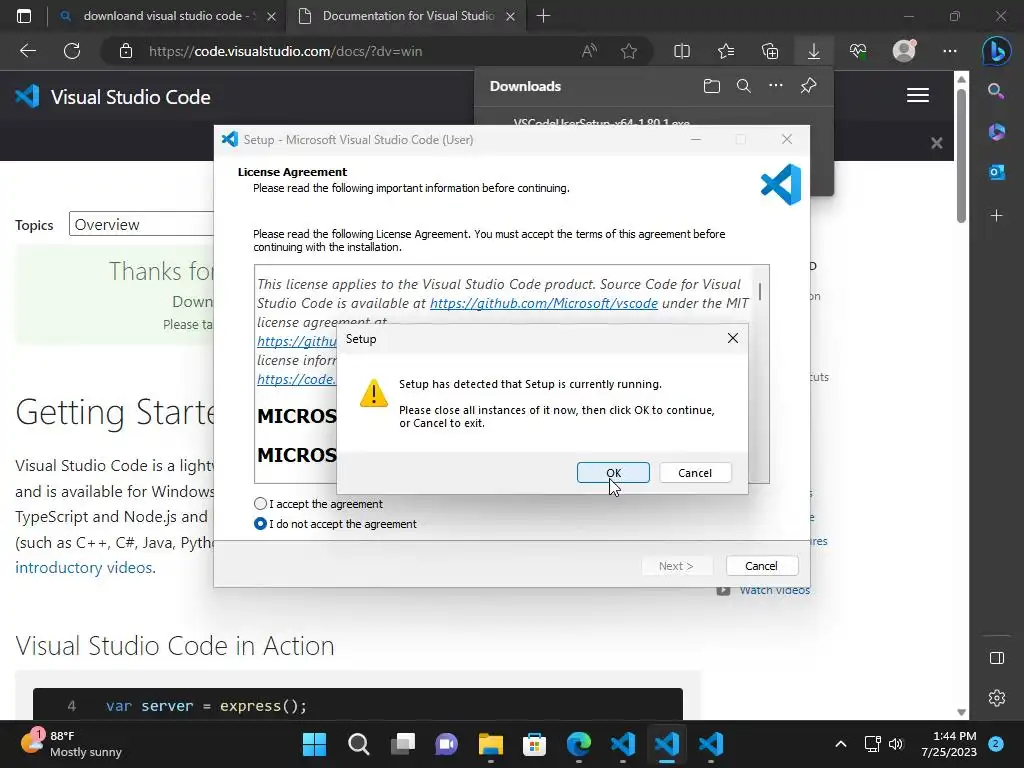
Task: Close the 'download visual studio code' tab
Action: coord(272,16)
